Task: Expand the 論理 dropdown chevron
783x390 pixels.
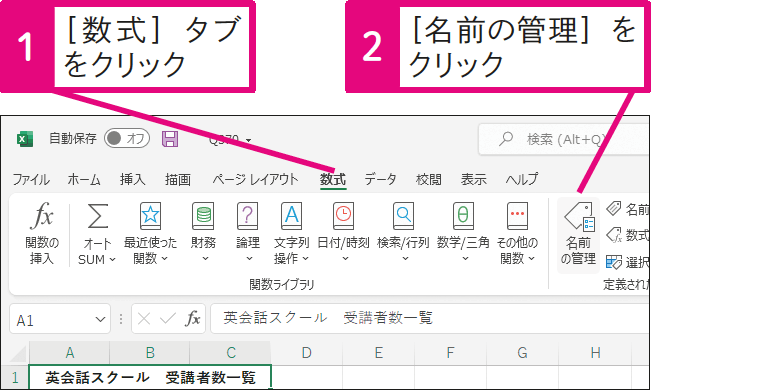Action: 248,259
